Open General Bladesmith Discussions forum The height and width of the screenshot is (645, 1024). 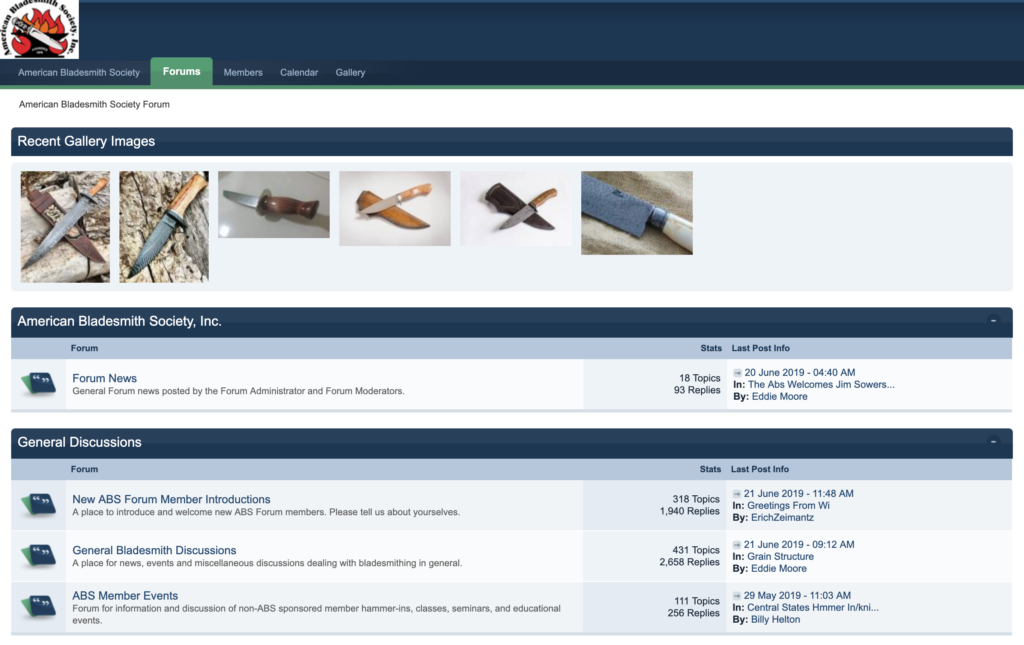click(x=154, y=550)
